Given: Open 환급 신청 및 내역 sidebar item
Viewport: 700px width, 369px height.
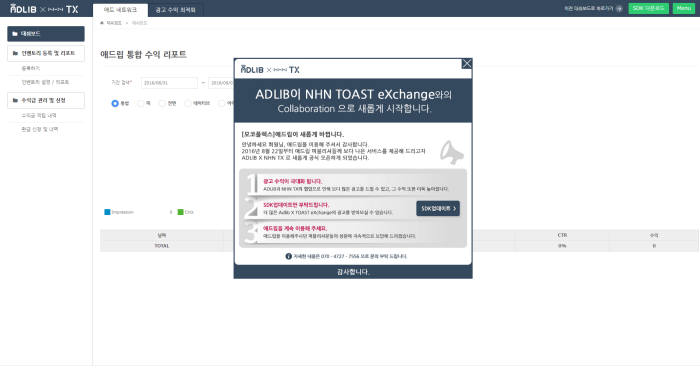Looking at the screenshot, I should point(40,129).
